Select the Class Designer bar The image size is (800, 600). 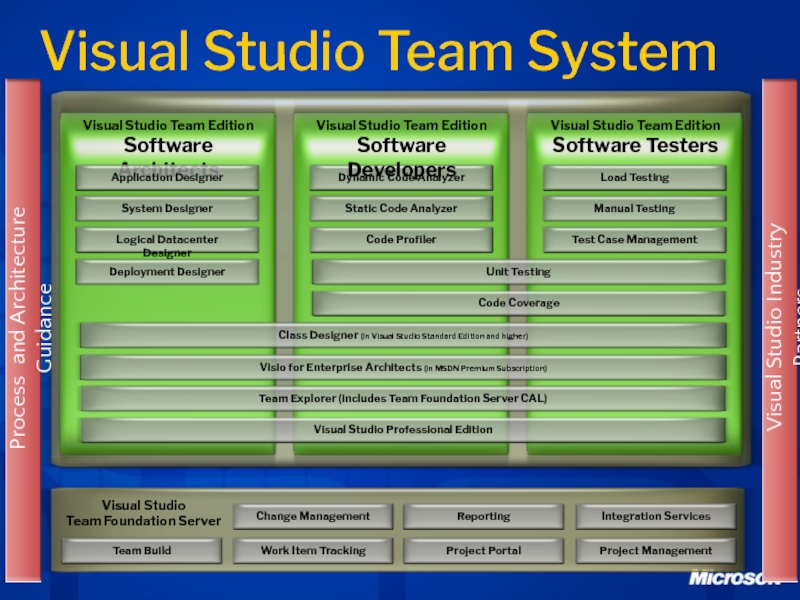point(402,335)
